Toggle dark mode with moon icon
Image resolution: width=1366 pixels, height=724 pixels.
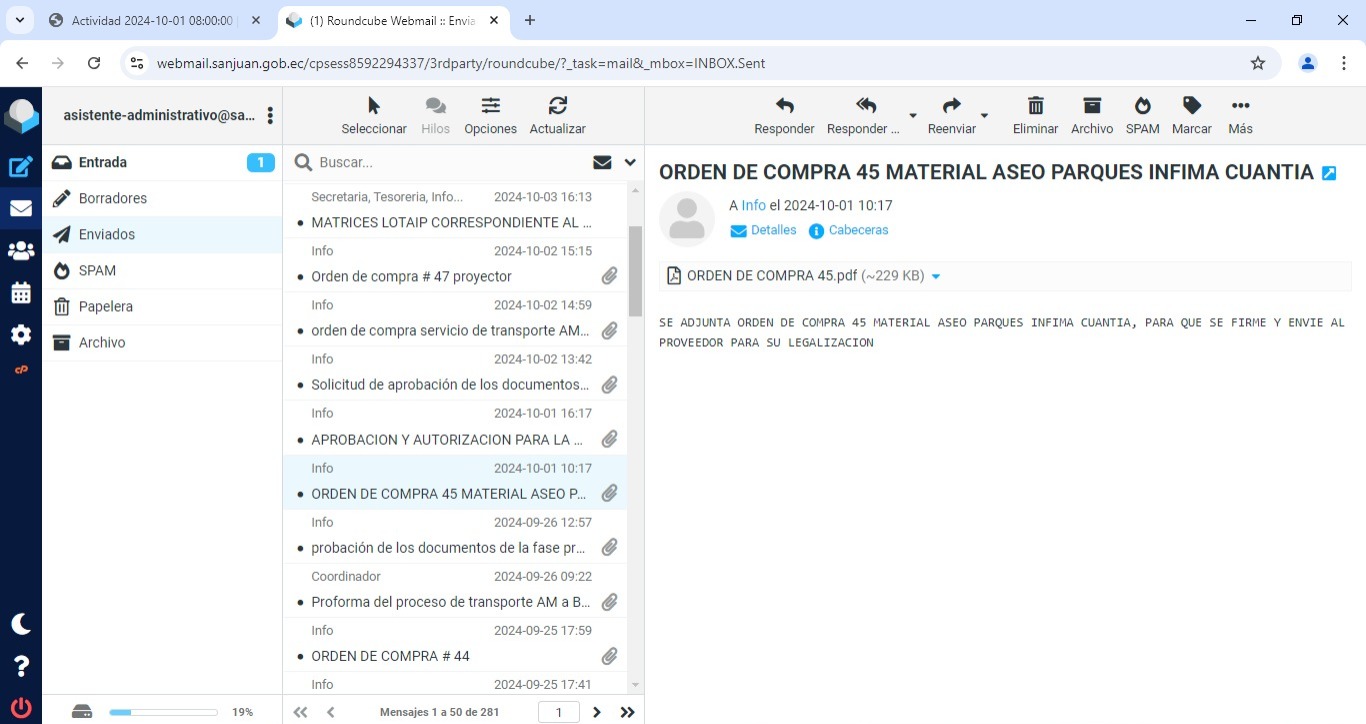tap(21, 624)
